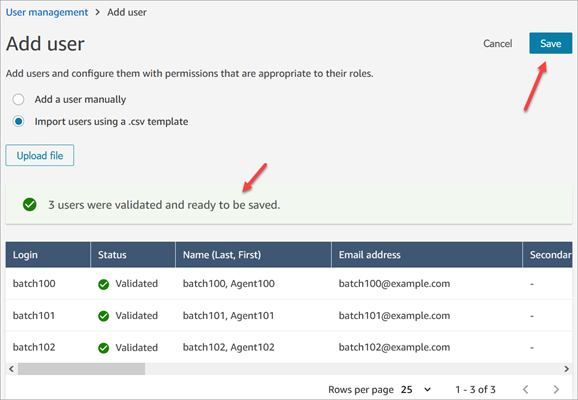The width and height of the screenshot is (578, 400).
Task: Click the horizontal scrollbar left arrow
Action: (11, 369)
